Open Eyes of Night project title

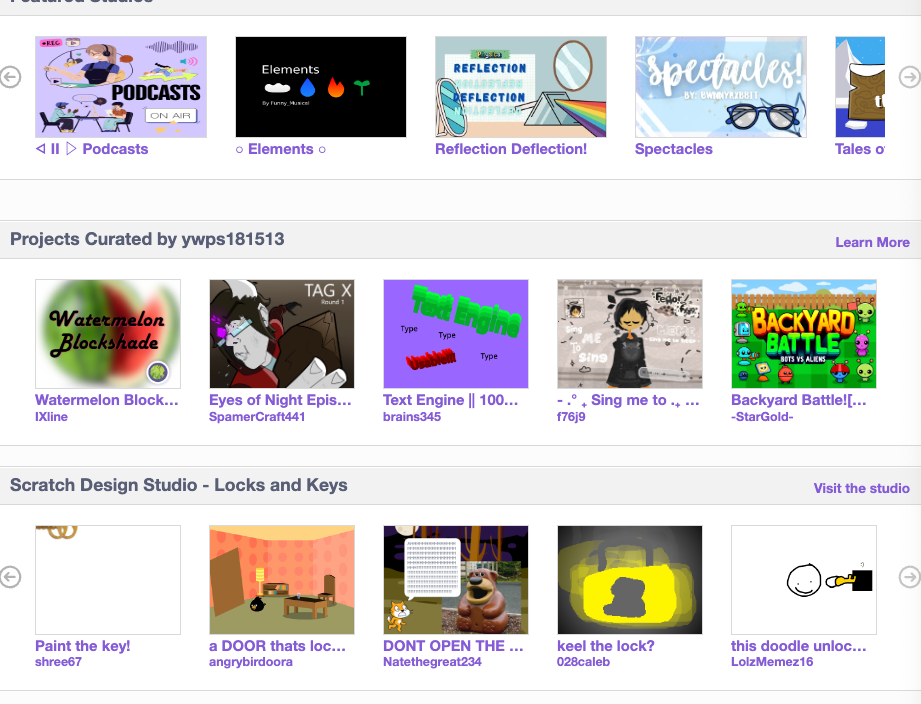[280, 400]
